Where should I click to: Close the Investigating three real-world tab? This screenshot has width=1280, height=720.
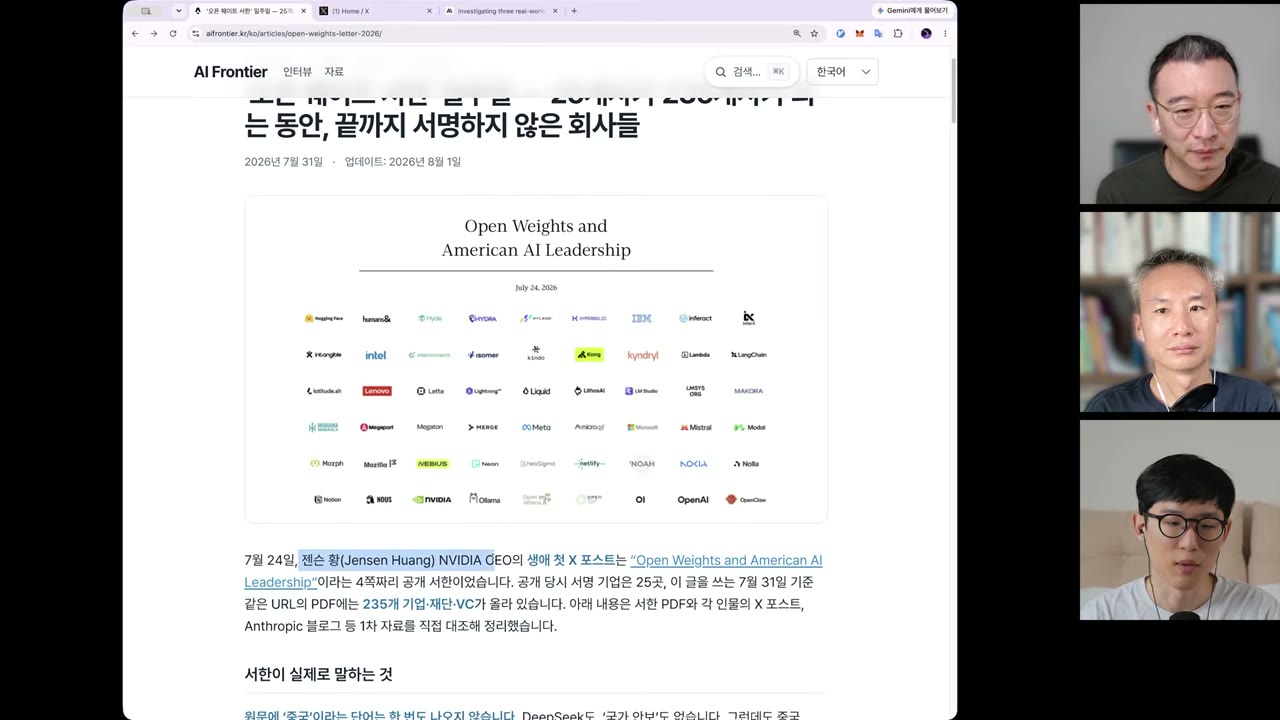tap(556, 11)
